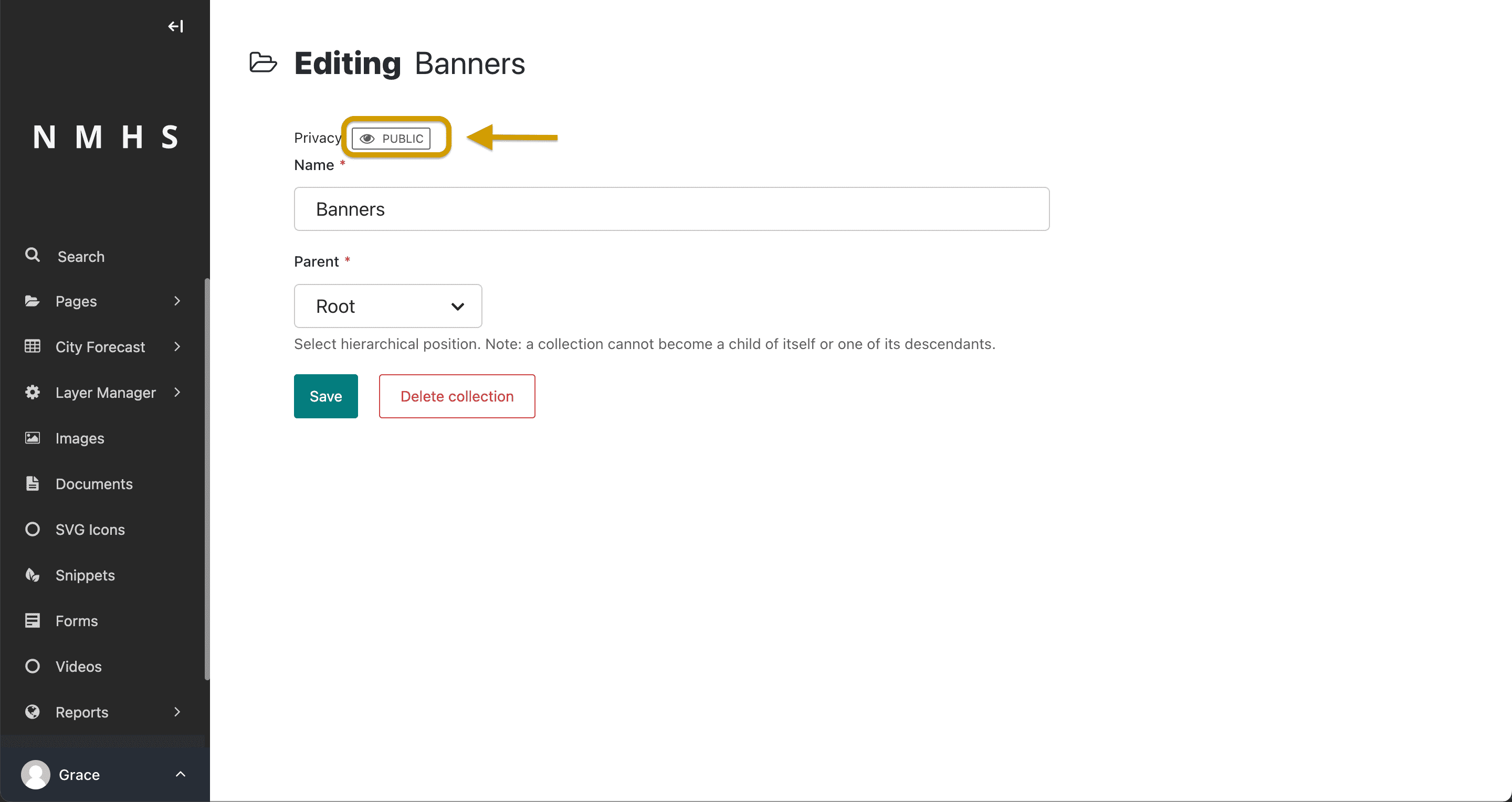Open the Parent dropdown showing Root
This screenshot has height=802, width=1512.
coord(388,306)
